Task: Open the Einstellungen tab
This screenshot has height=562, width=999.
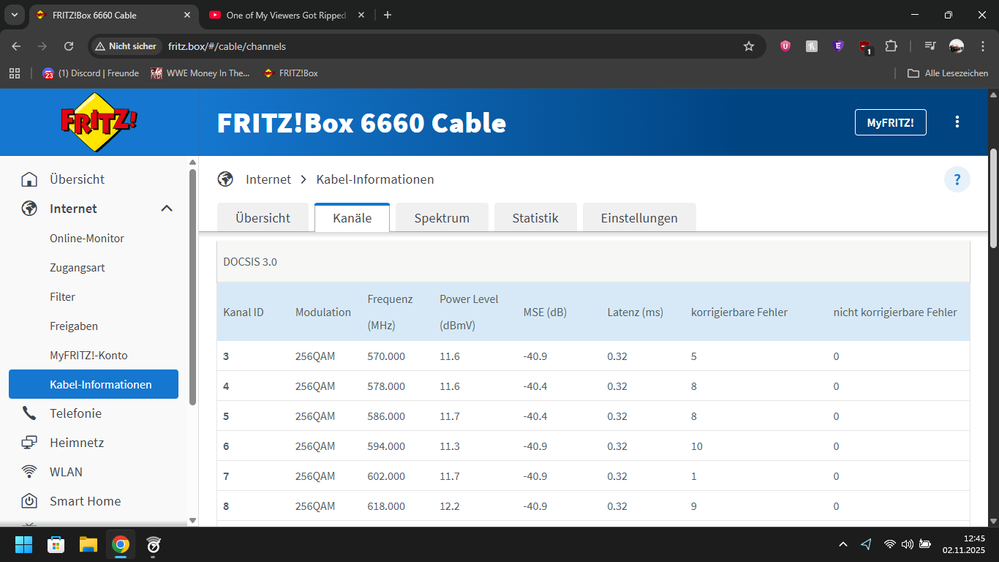Action: pos(639,218)
